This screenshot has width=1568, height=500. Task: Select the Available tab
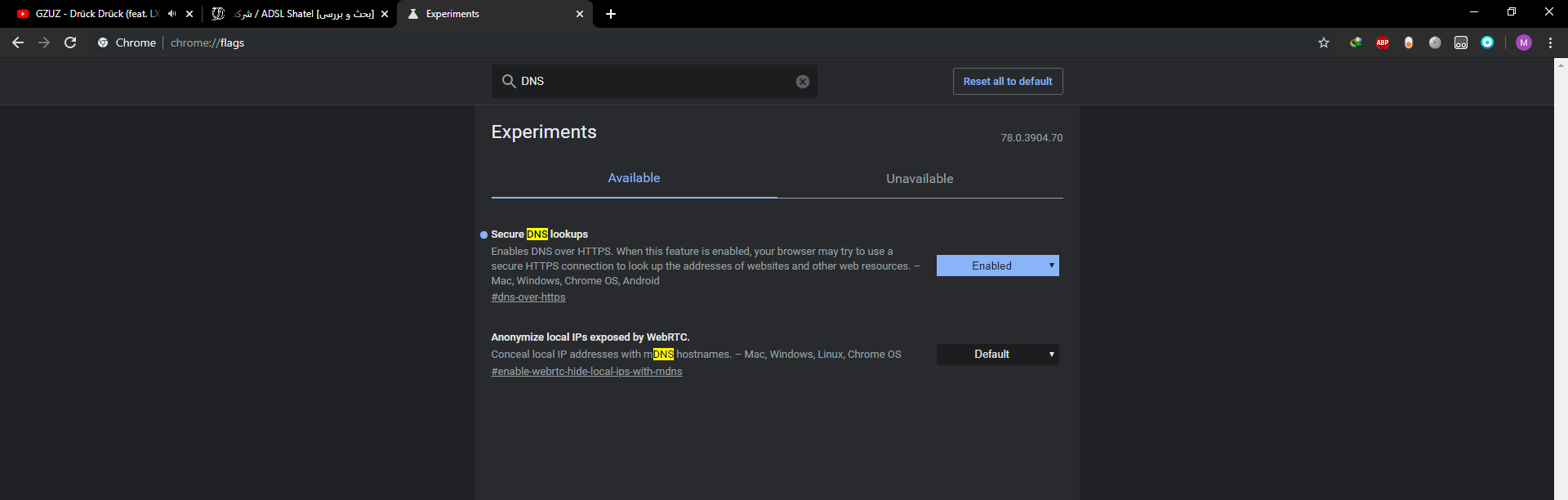634,178
